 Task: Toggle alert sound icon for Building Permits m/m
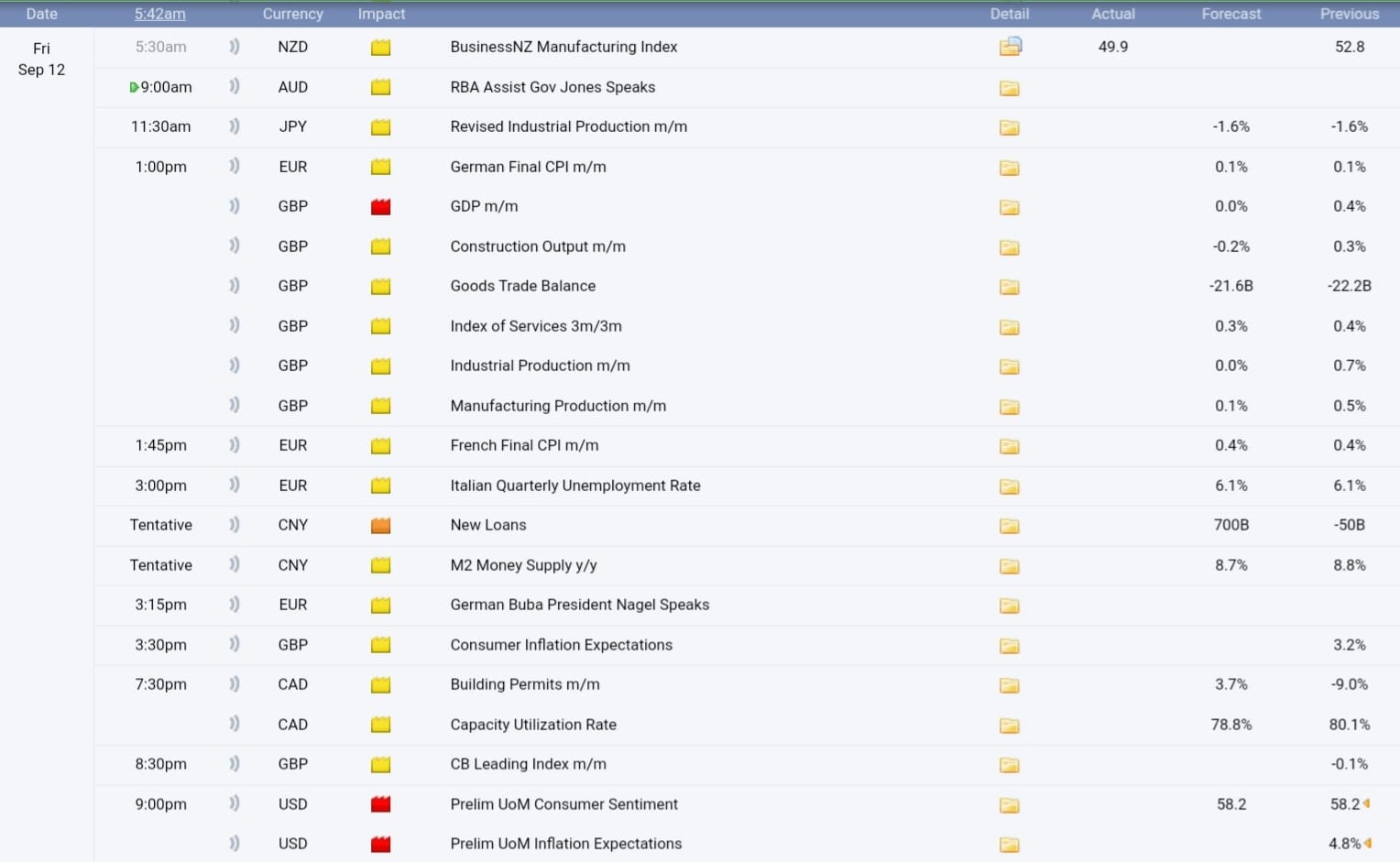coord(235,684)
